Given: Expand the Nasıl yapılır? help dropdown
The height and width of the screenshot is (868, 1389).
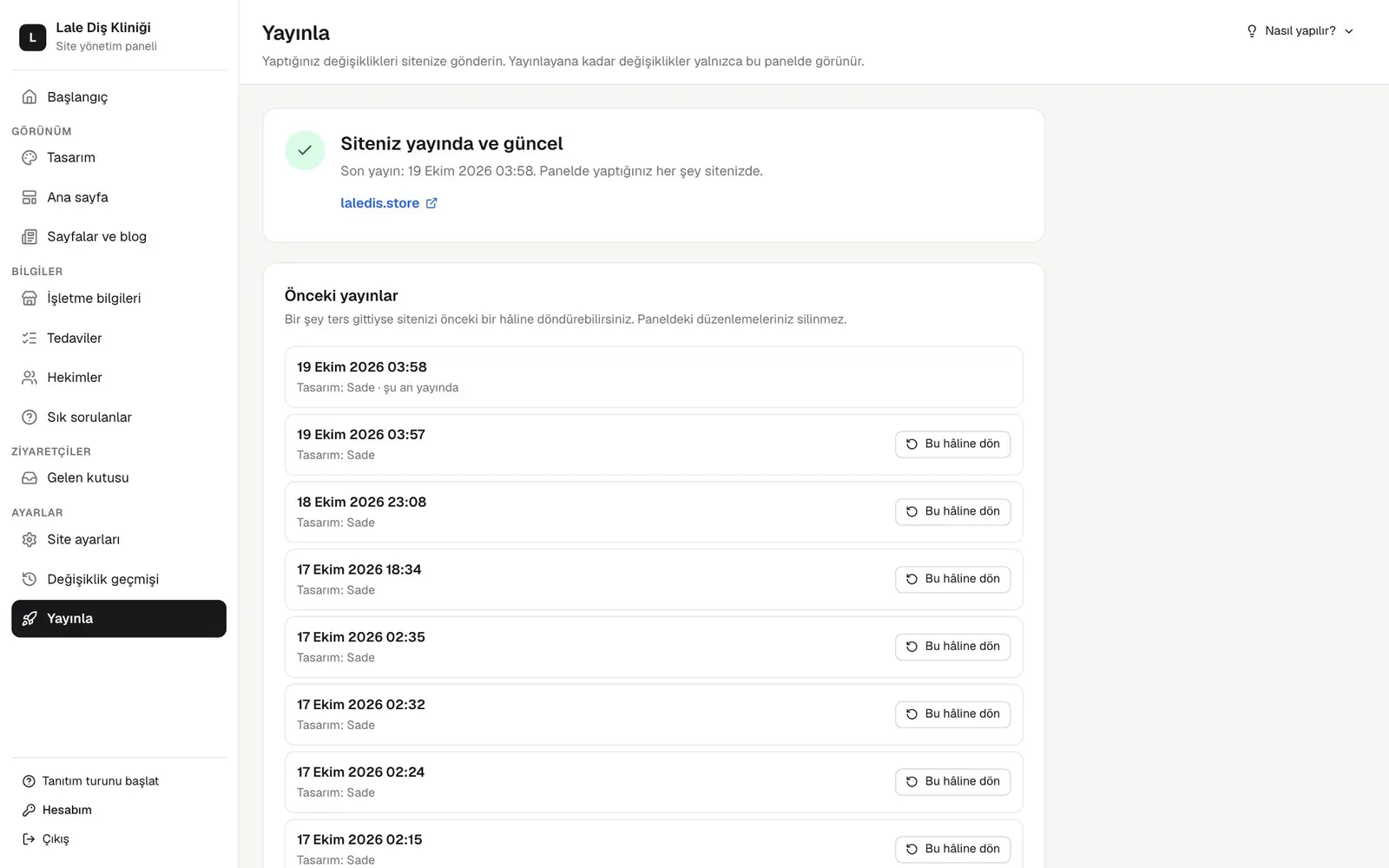Looking at the screenshot, I should pyautogui.click(x=1300, y=31).
